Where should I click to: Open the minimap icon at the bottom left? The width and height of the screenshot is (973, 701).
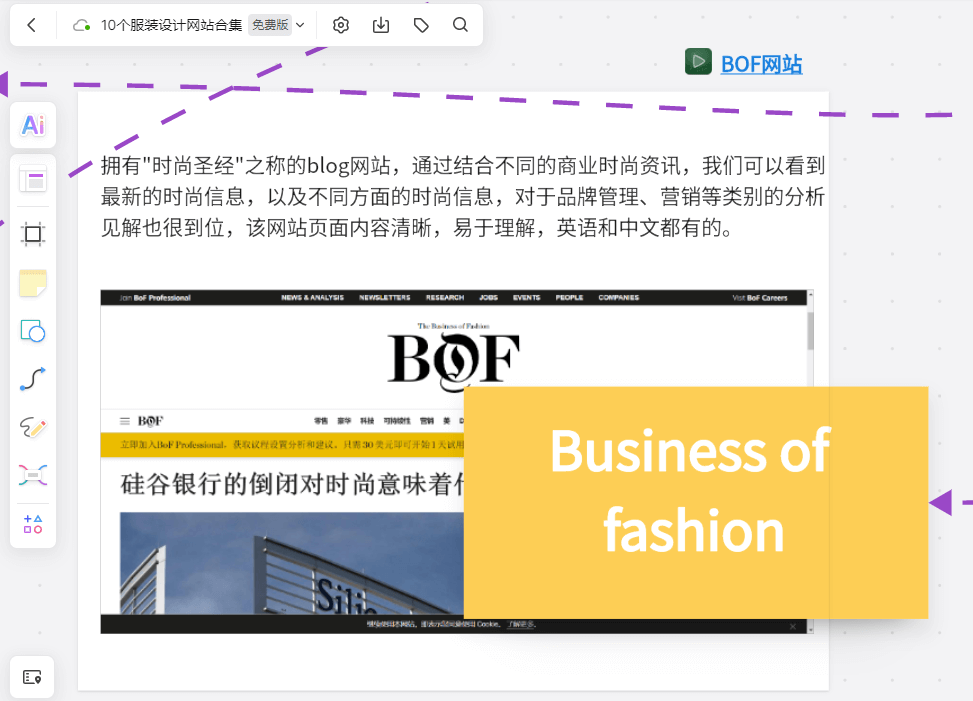pos(32,677)
